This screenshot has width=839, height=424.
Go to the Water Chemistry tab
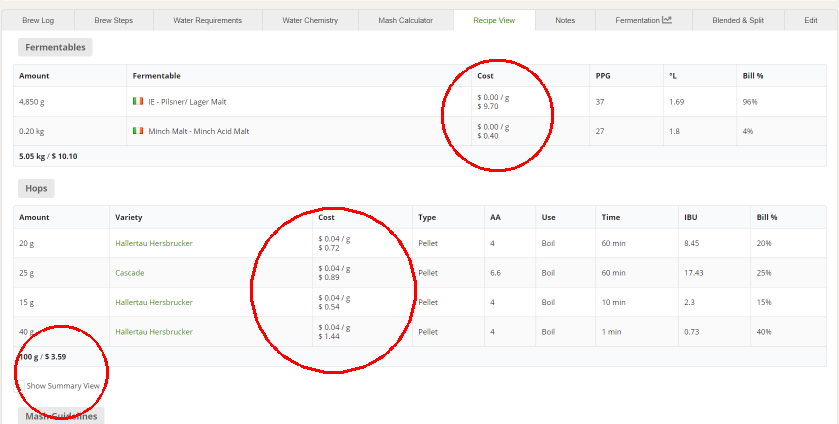pyautogui.click(x=310, y=20)
